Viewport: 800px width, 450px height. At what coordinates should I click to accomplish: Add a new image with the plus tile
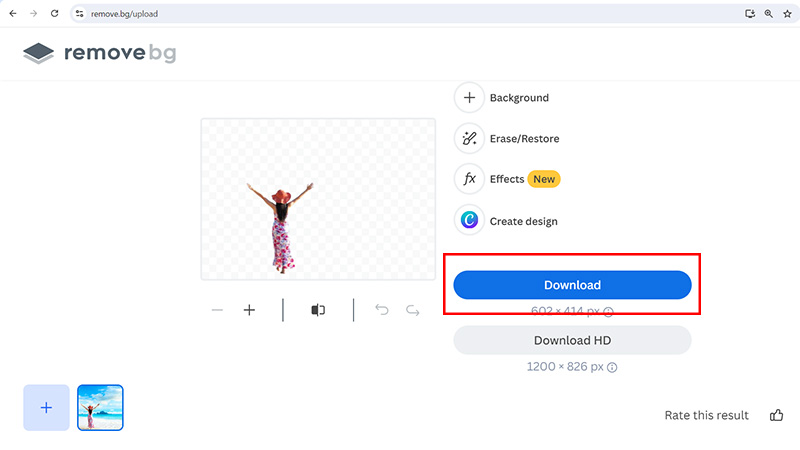point(46,407)
